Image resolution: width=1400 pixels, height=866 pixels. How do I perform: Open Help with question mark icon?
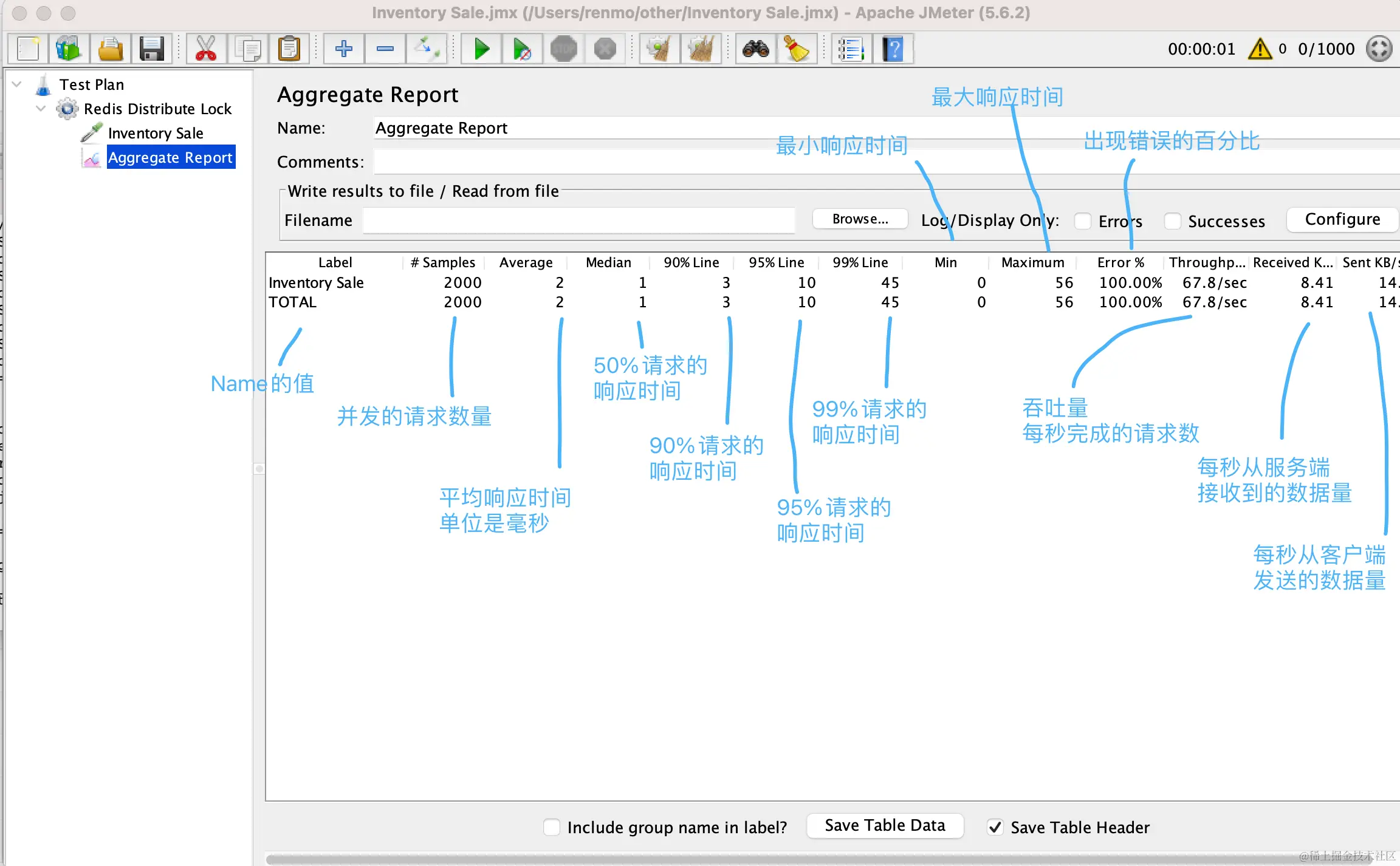click(x=893, y=49)
